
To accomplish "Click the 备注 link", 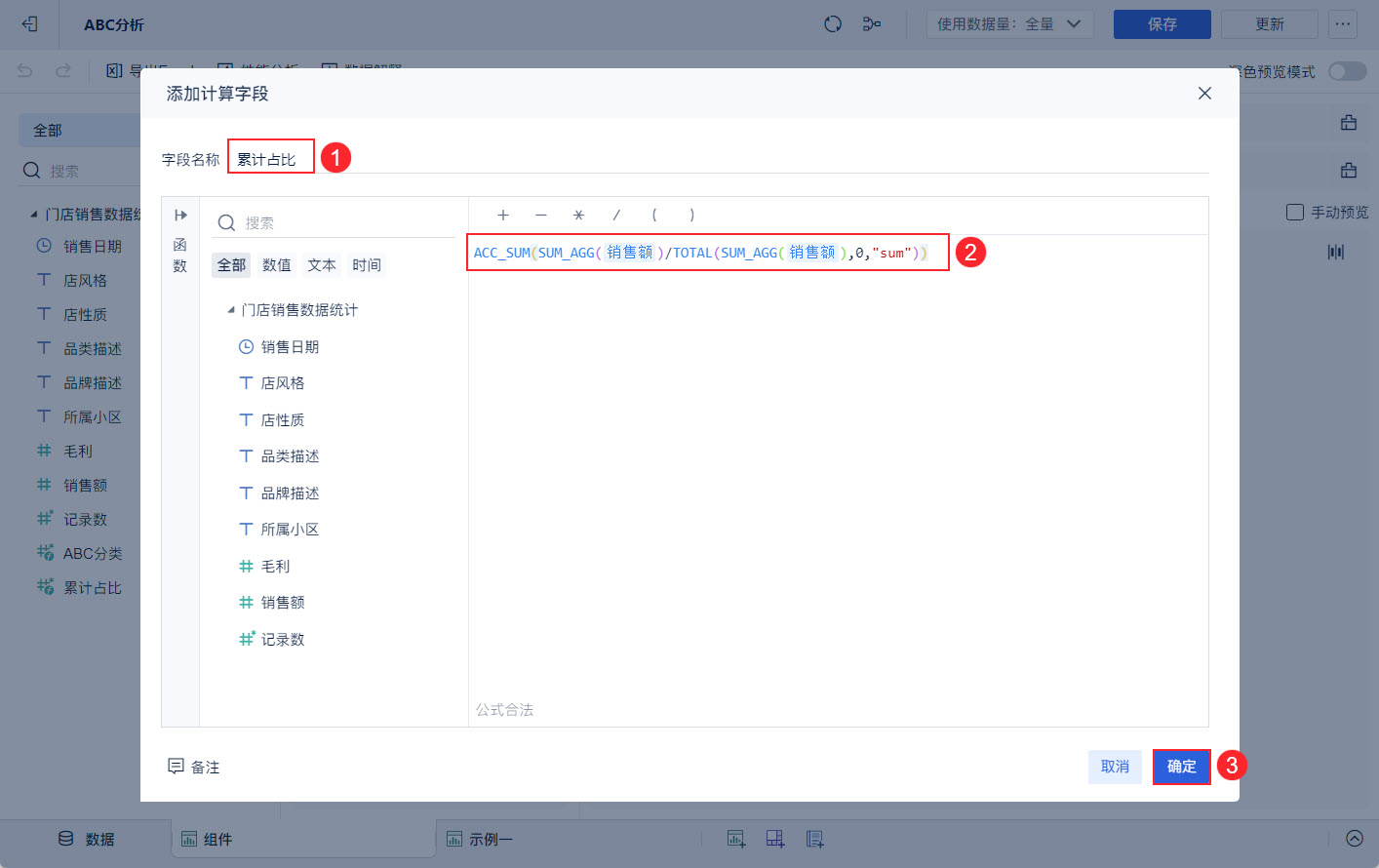I will point(205,768).
